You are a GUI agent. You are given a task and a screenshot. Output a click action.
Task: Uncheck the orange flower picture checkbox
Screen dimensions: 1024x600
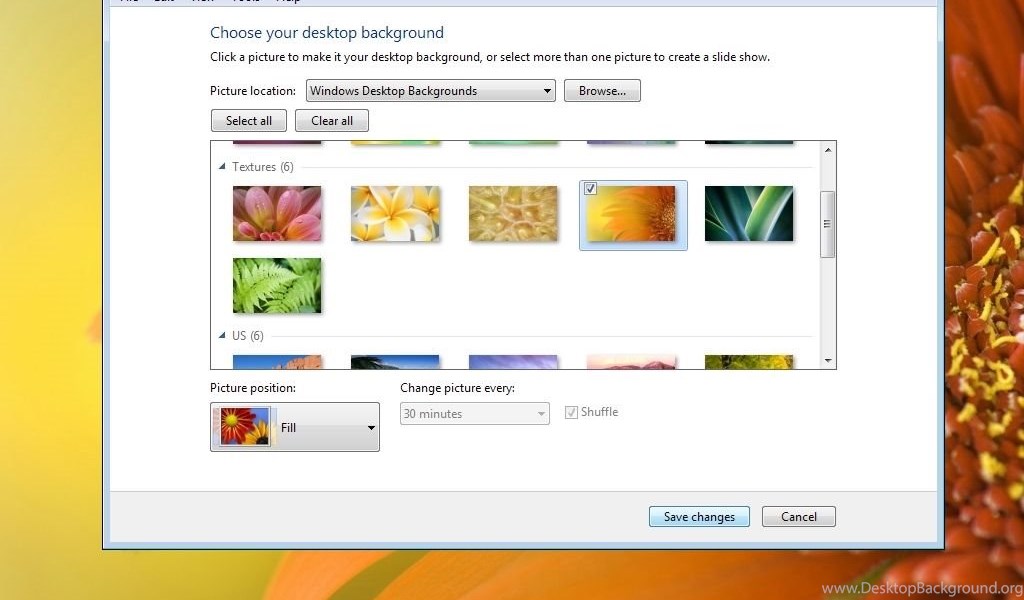590,189
